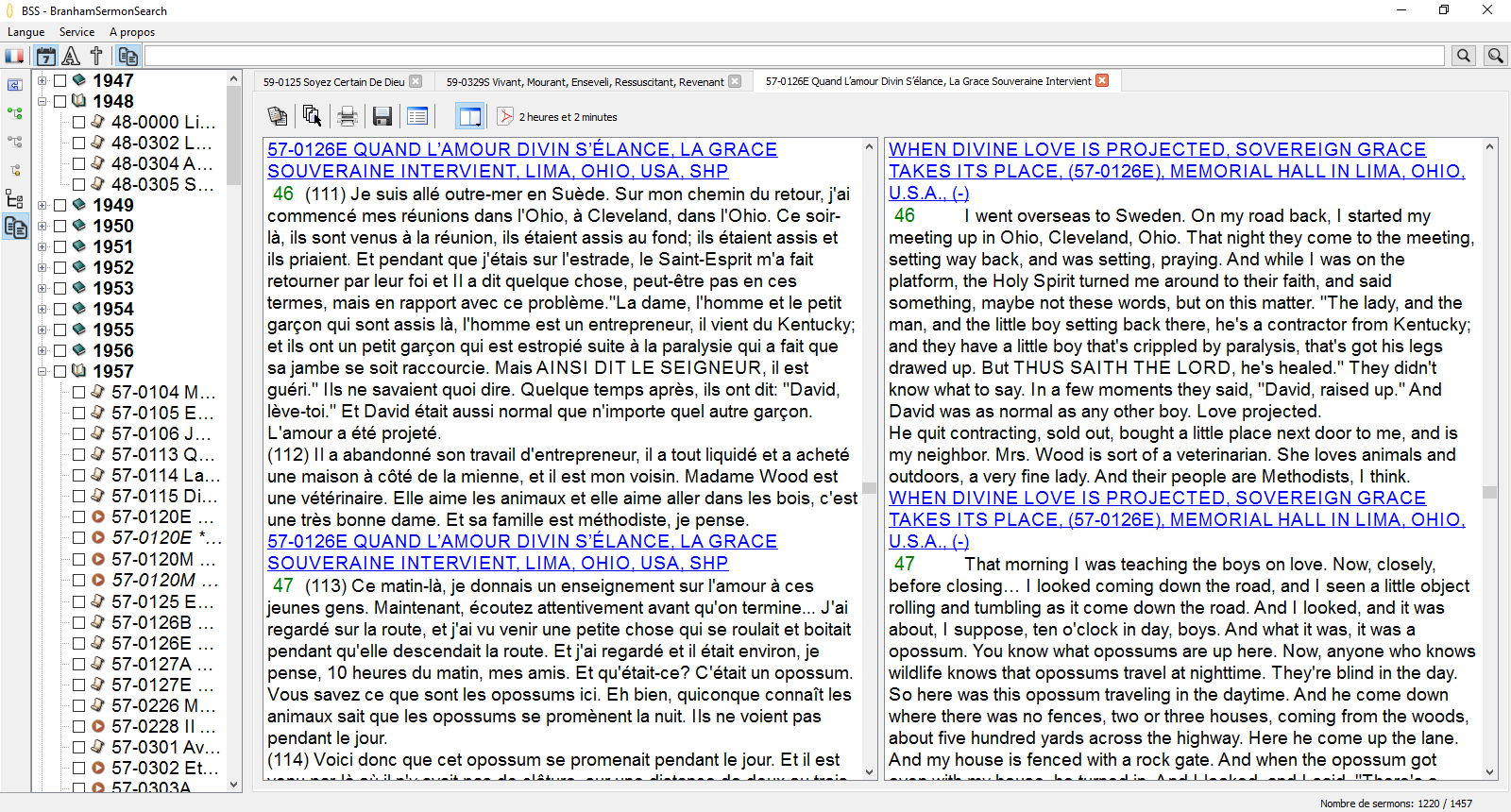
Task: Click the search text input field
Action: (x=794, y=56)
